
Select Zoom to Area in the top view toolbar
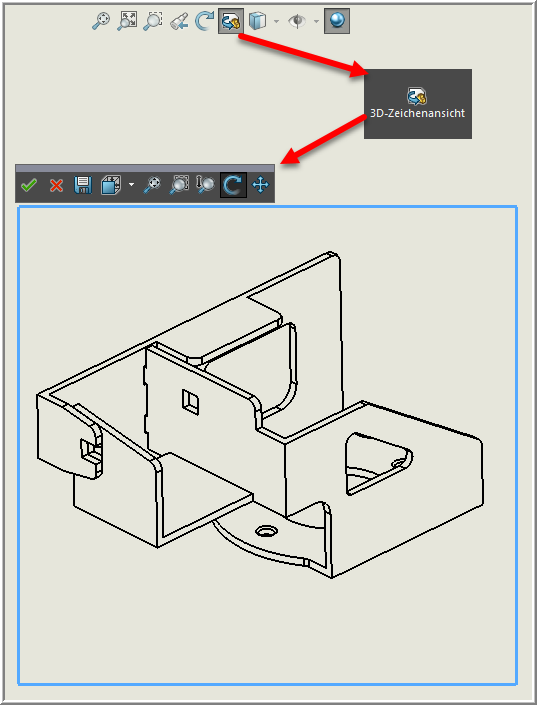click(153, 21)
